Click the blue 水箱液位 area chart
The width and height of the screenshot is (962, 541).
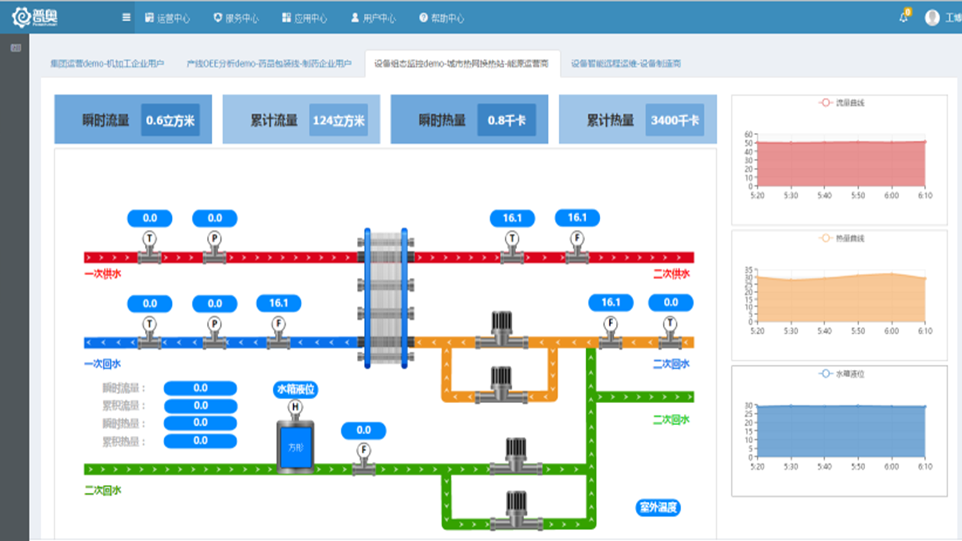coord(841,431)
